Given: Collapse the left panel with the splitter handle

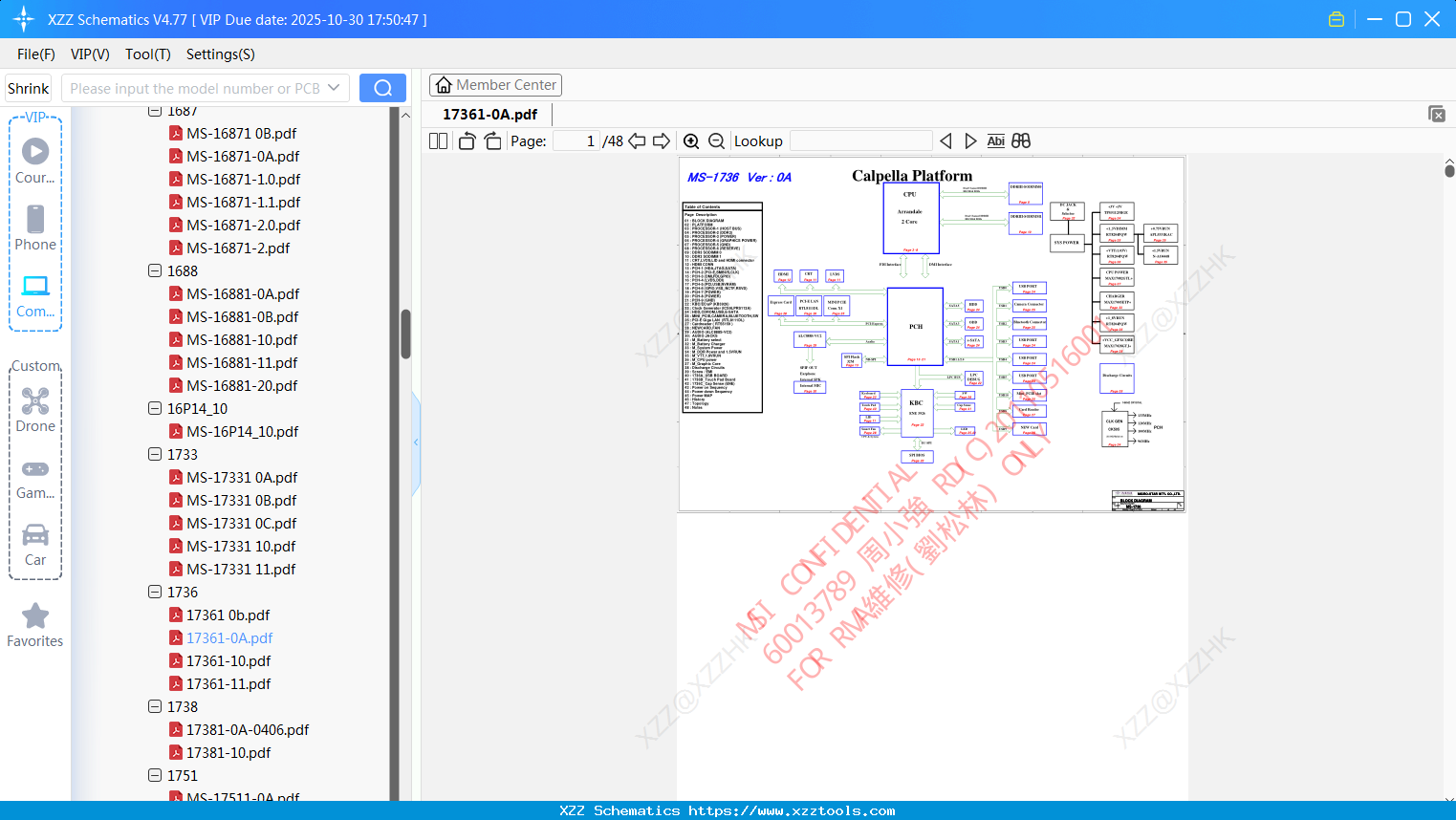Looking at the screenshot, I should (416, 442).
